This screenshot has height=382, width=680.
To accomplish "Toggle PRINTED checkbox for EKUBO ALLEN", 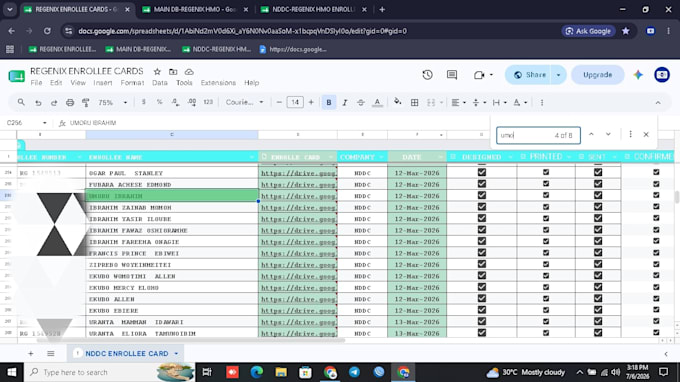I will (x=546, y=298).
